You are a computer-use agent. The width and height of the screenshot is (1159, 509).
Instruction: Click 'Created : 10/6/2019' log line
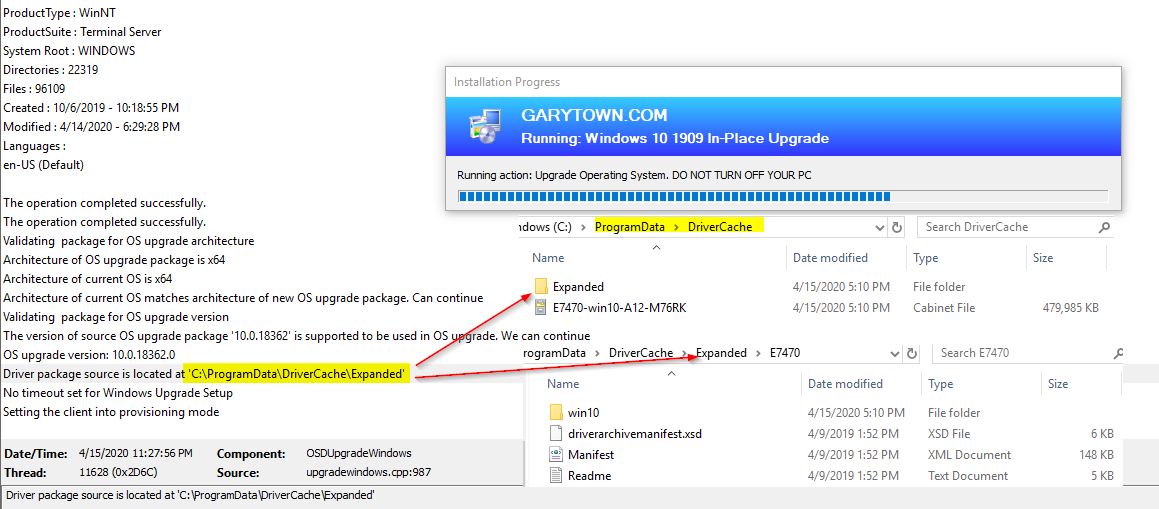click(x=91, y=108)
